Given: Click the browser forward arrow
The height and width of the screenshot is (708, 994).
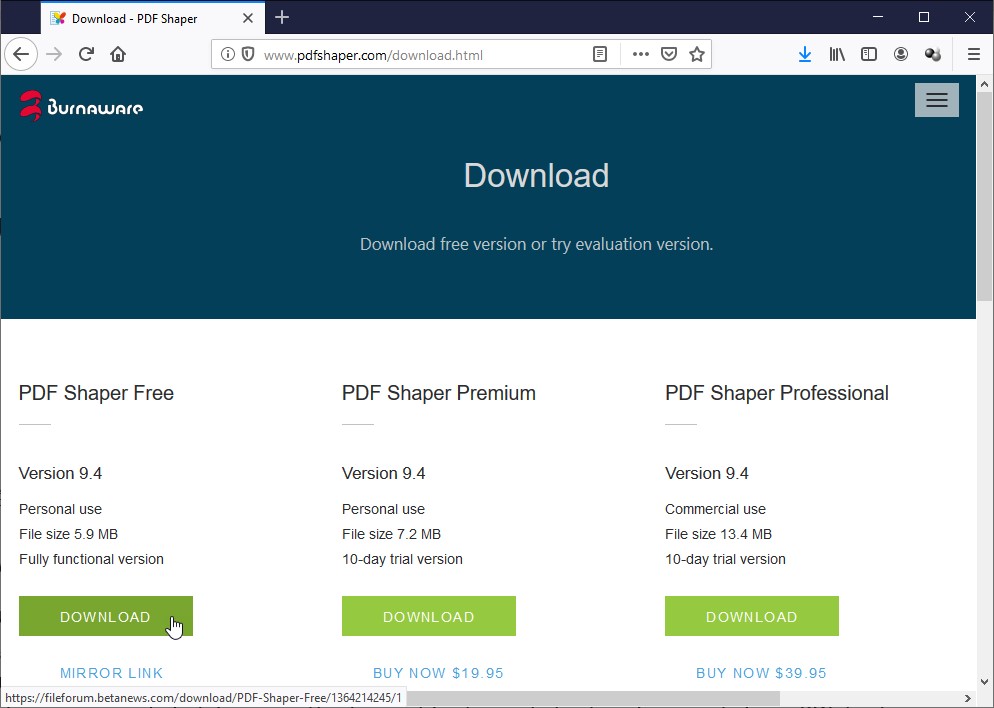Looking at the screenshot, I should tap(54, 54).
